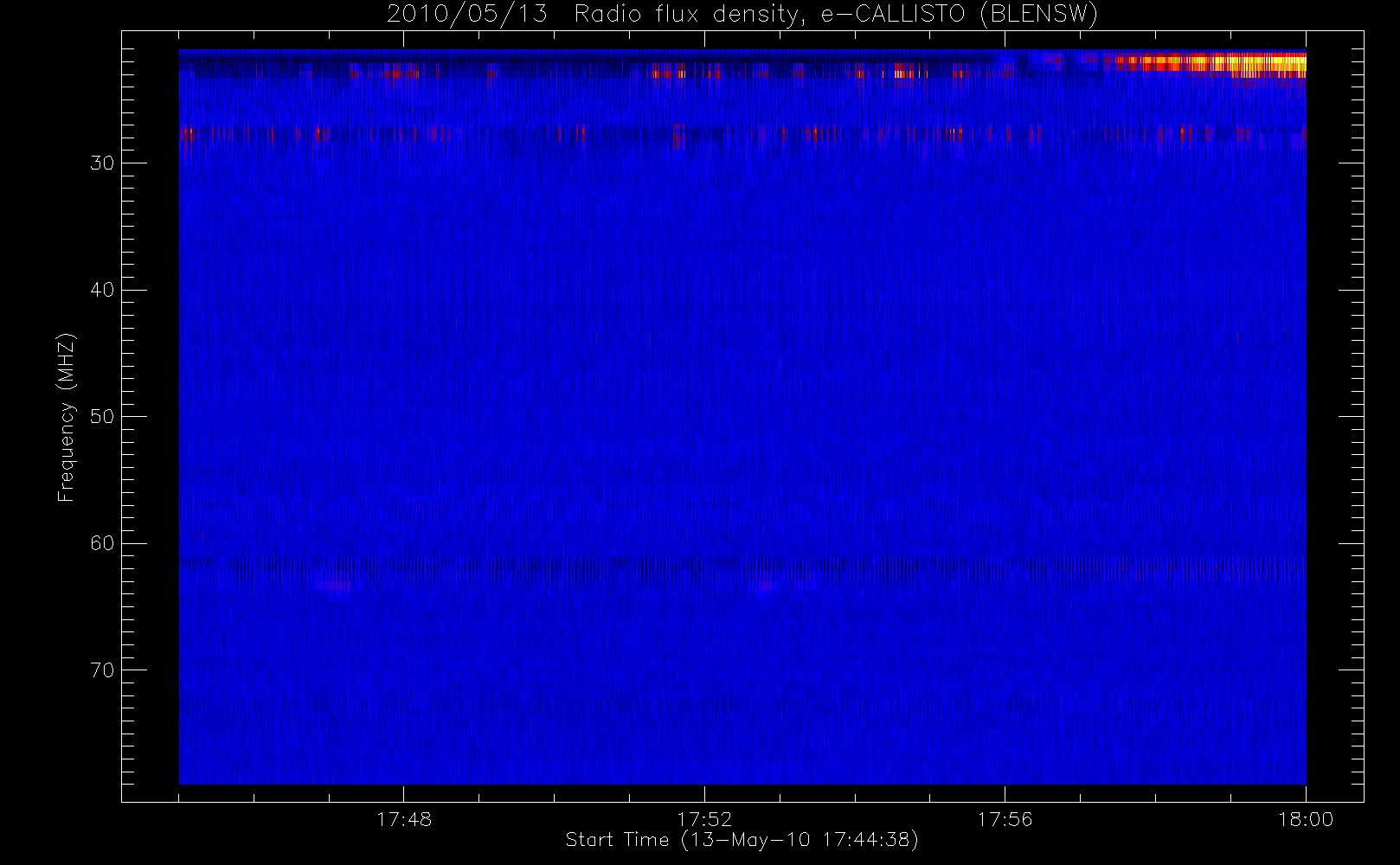Click the plot title '2010/05/13 Radio flux density'
The height and width of the screenshot is (865, 1400).
tap(742, 15)
